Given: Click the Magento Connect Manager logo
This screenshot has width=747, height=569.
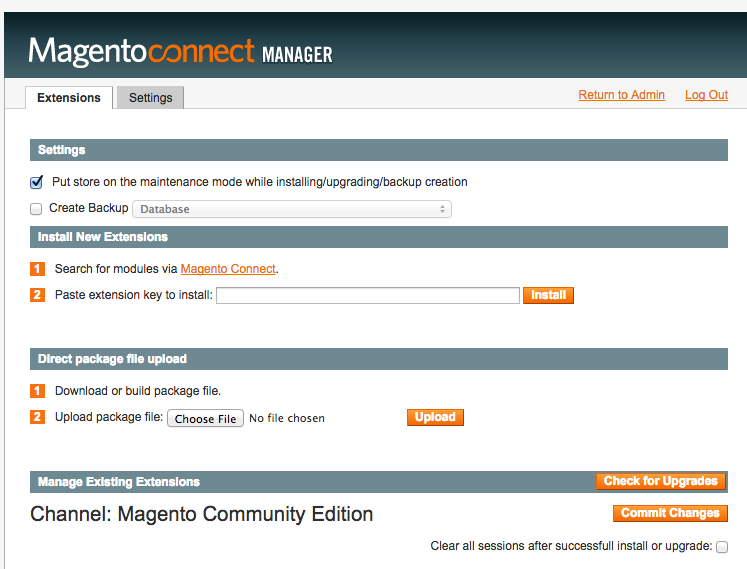Looking at the screenshot, I should 181,51.
